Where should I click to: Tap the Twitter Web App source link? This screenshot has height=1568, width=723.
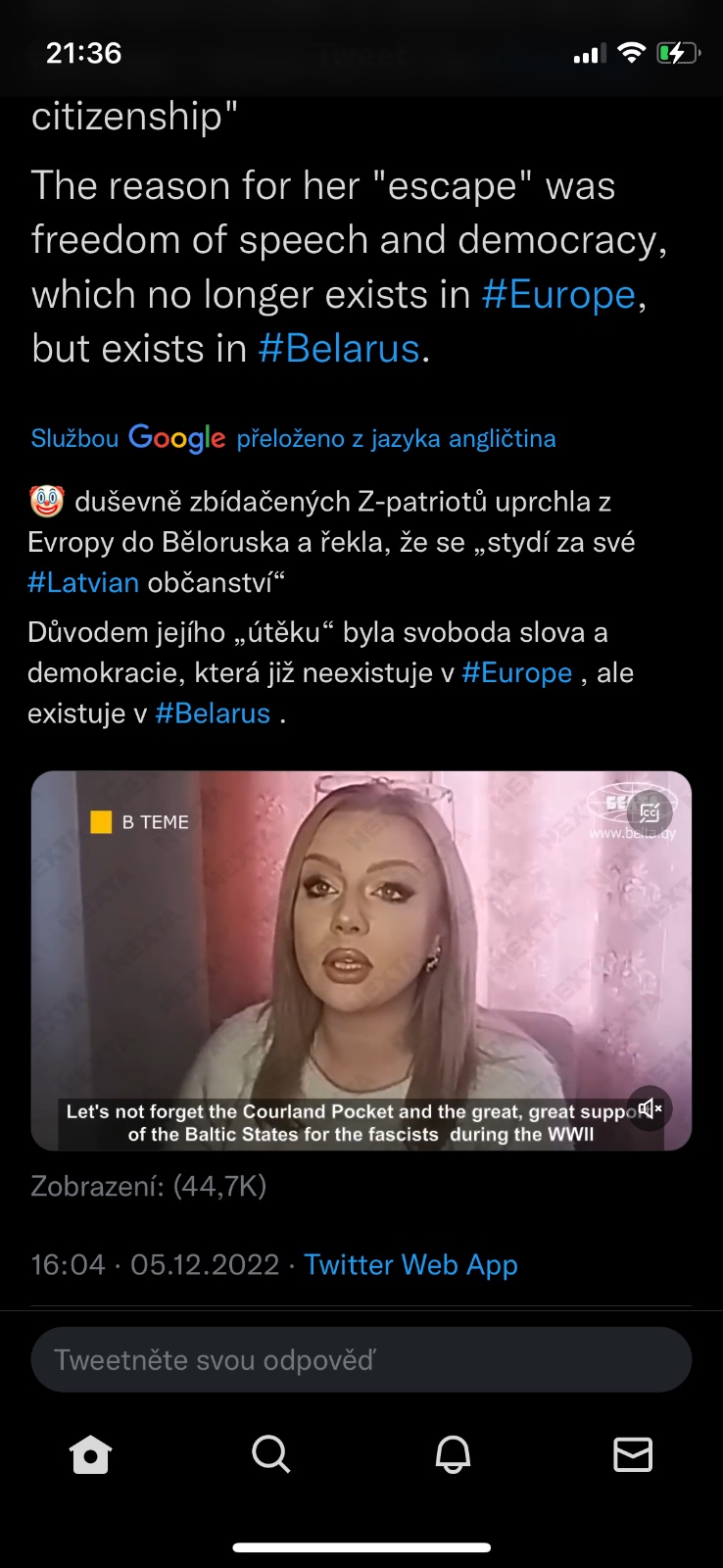click(x=410, y=1265)
